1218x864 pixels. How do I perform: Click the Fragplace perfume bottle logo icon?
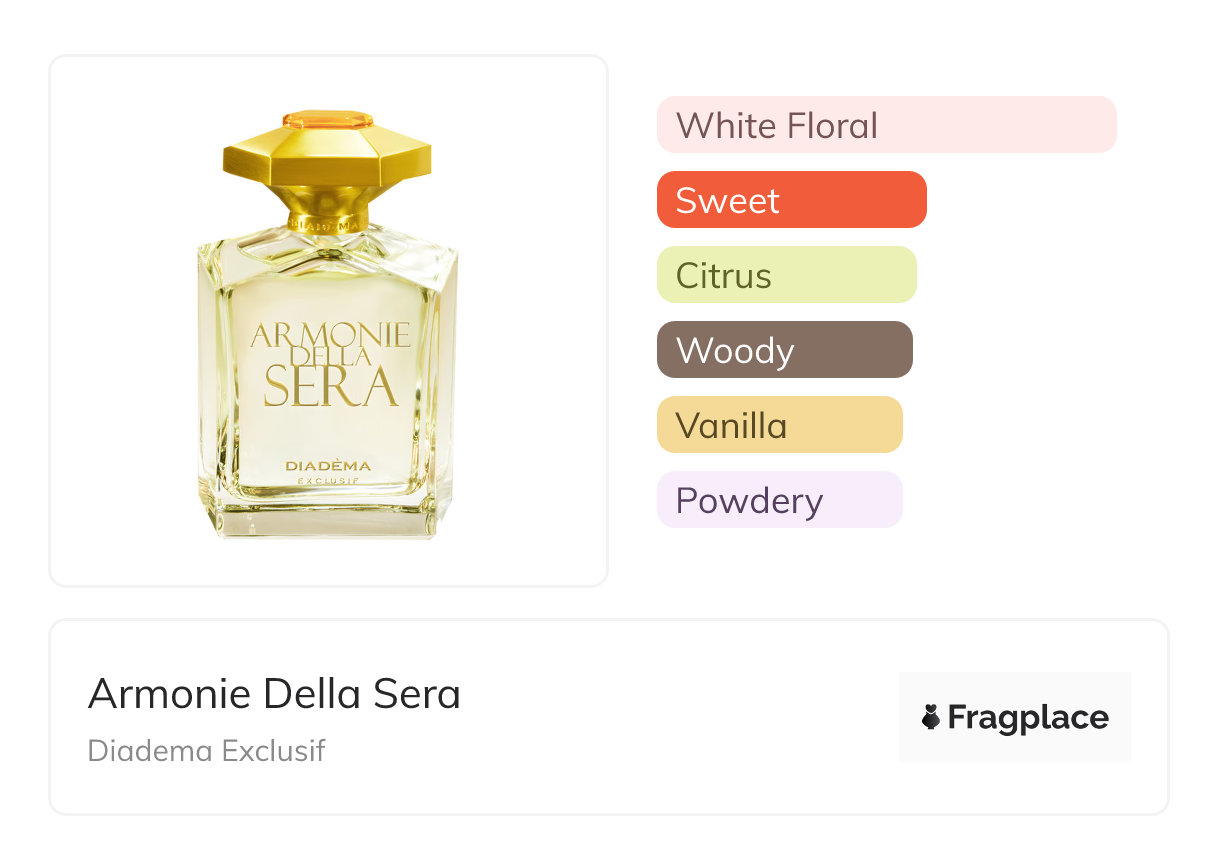click(x=931, y=717)
